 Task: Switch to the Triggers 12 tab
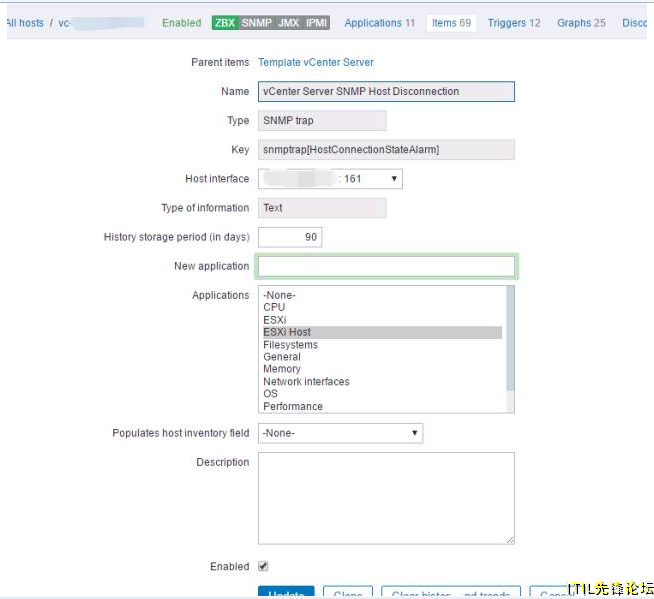(x=514, y=23)
